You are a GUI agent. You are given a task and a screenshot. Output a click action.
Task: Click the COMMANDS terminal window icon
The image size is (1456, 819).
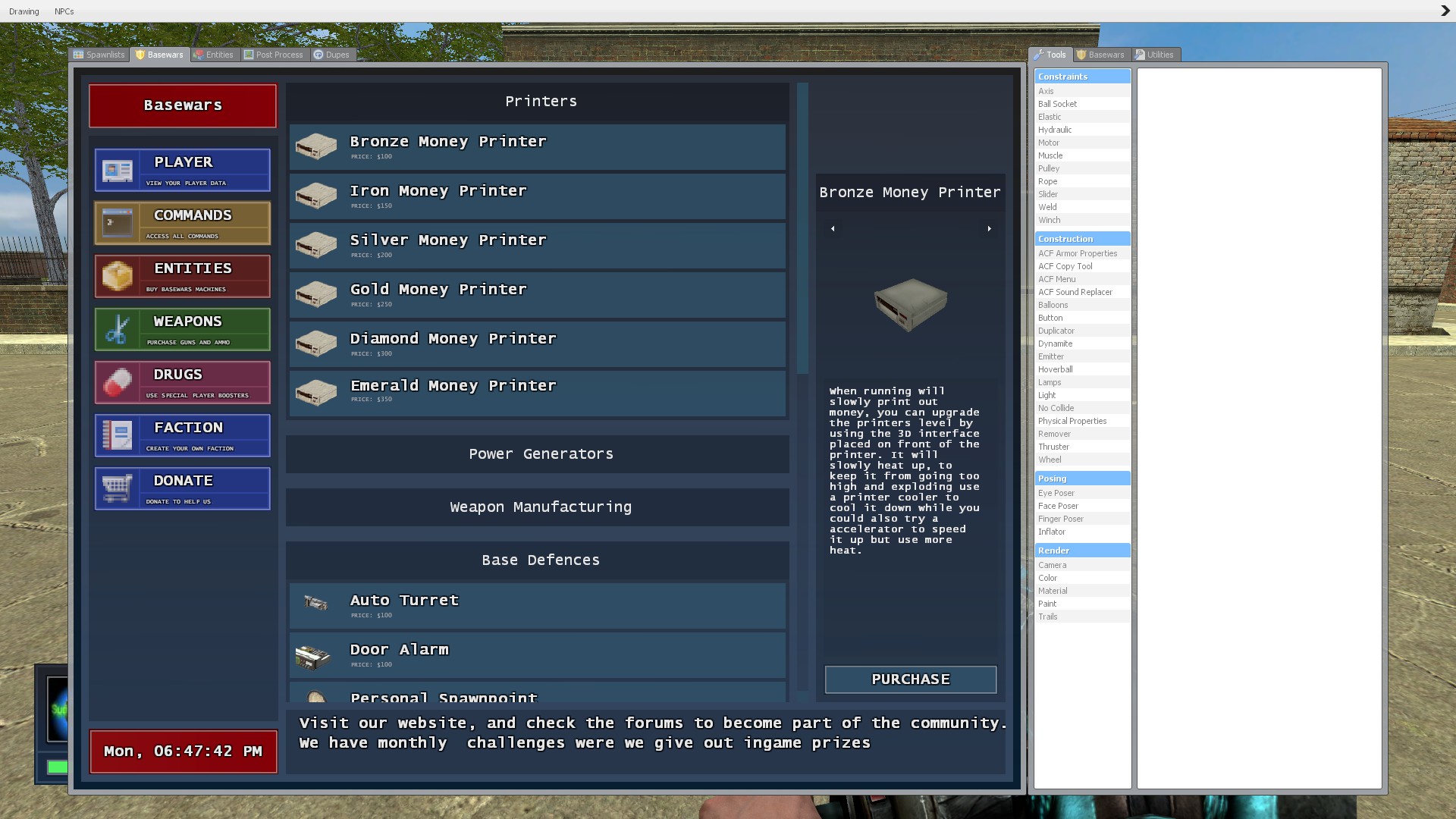[x=118, y=224]
